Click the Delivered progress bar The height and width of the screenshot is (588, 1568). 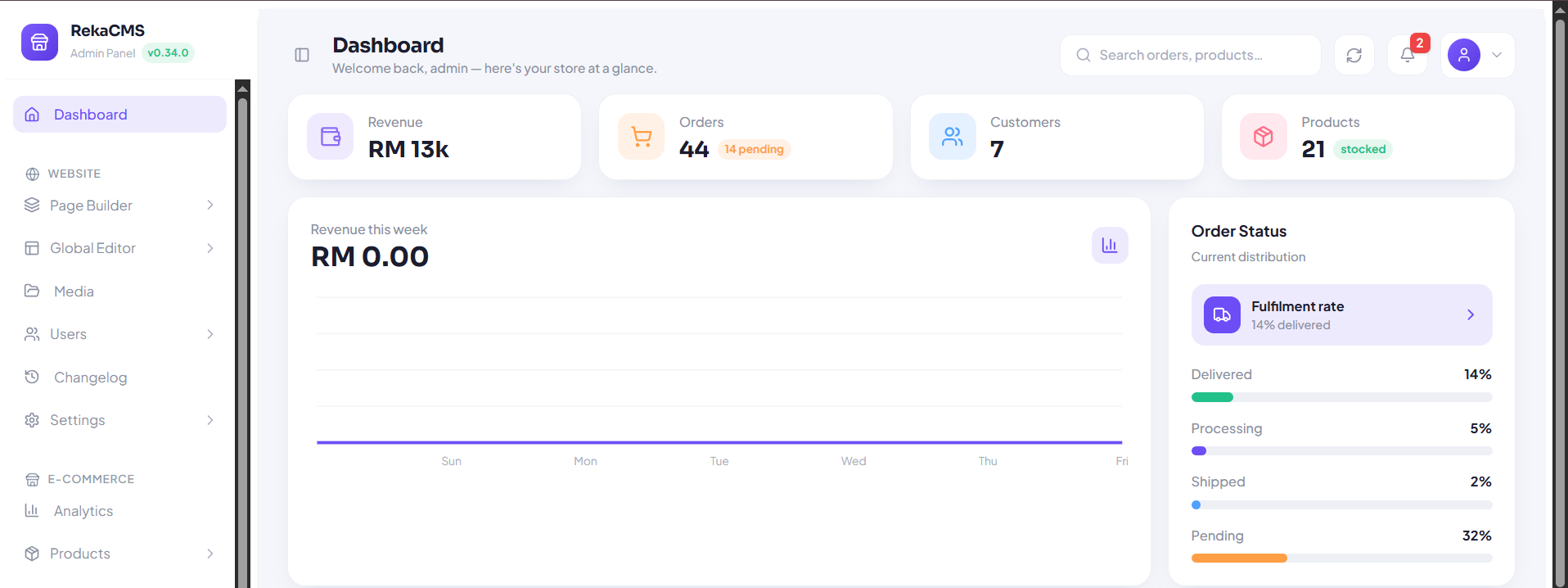[x=1341, y=397]
